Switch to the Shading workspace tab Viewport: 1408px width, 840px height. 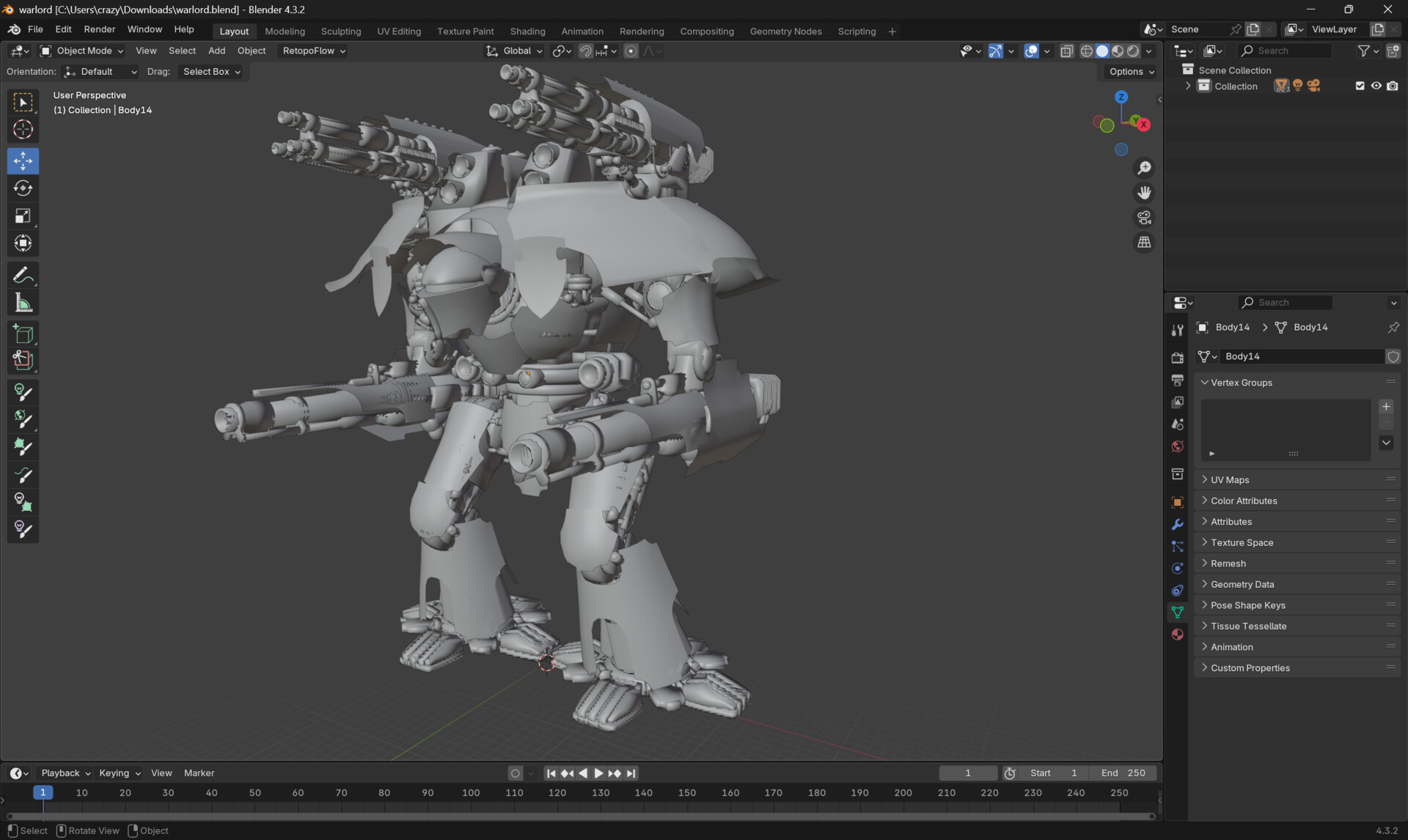click(527, 31)
